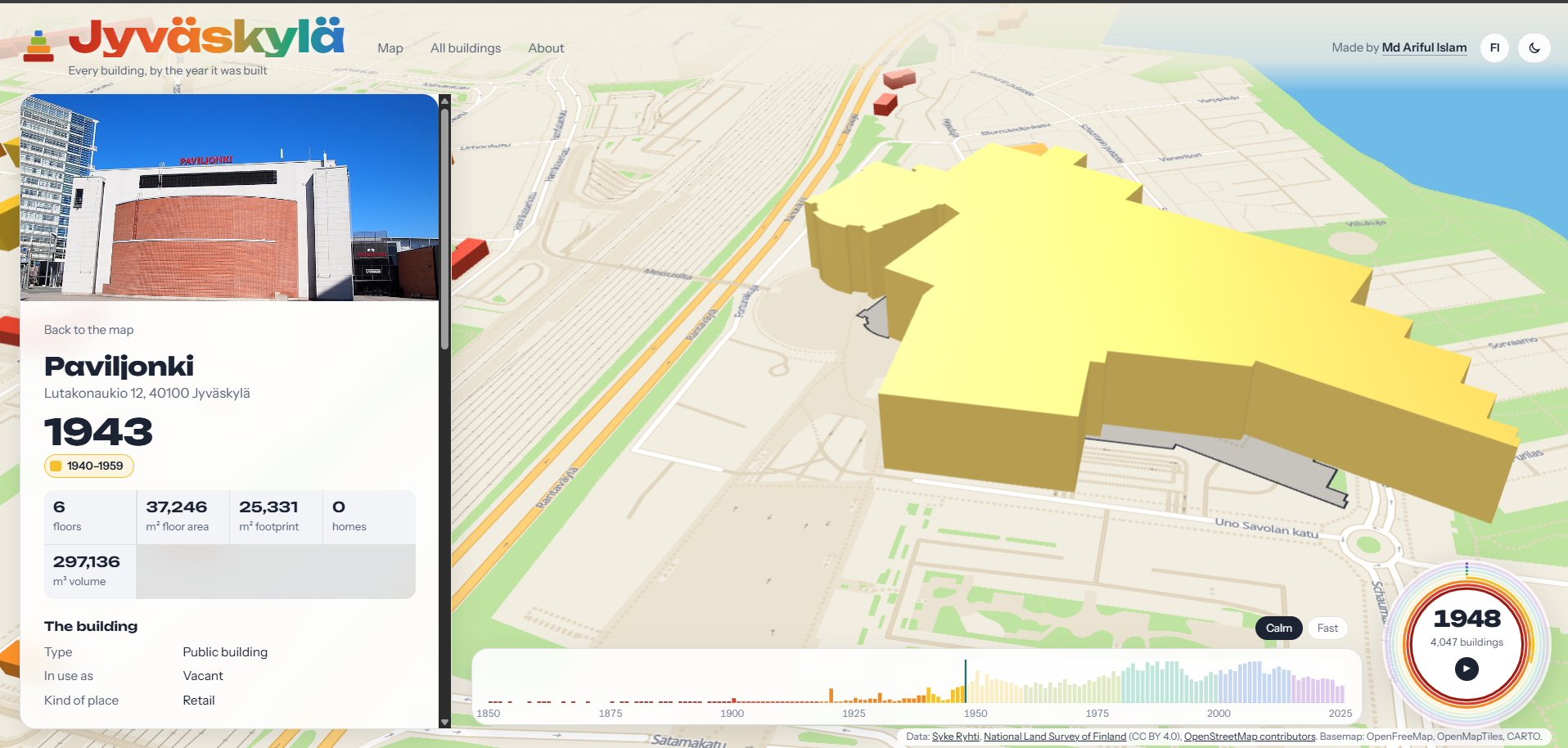
Task: Click the tall orange histogram bar near 1920
Action: point(831,695)
